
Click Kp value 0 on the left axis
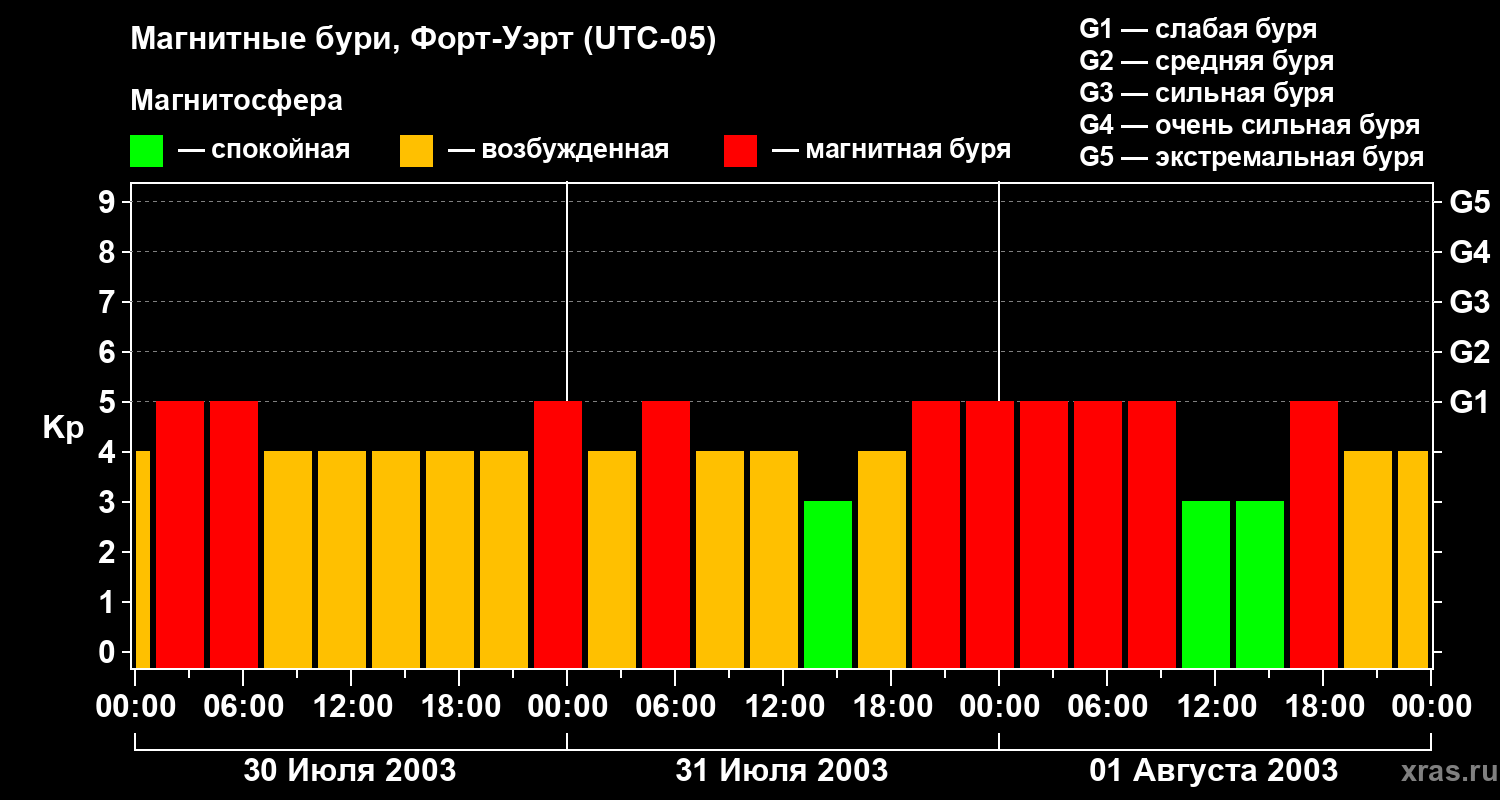[108, 652]
